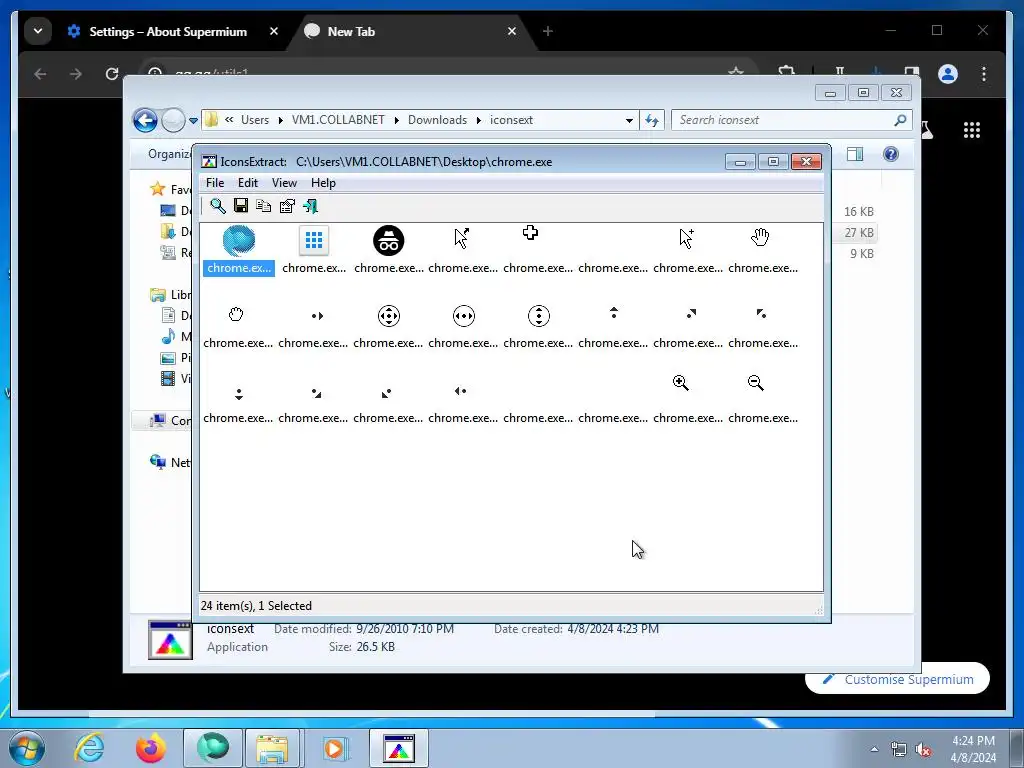Select the Network item in Explorer sidebar

pos(170,462)
